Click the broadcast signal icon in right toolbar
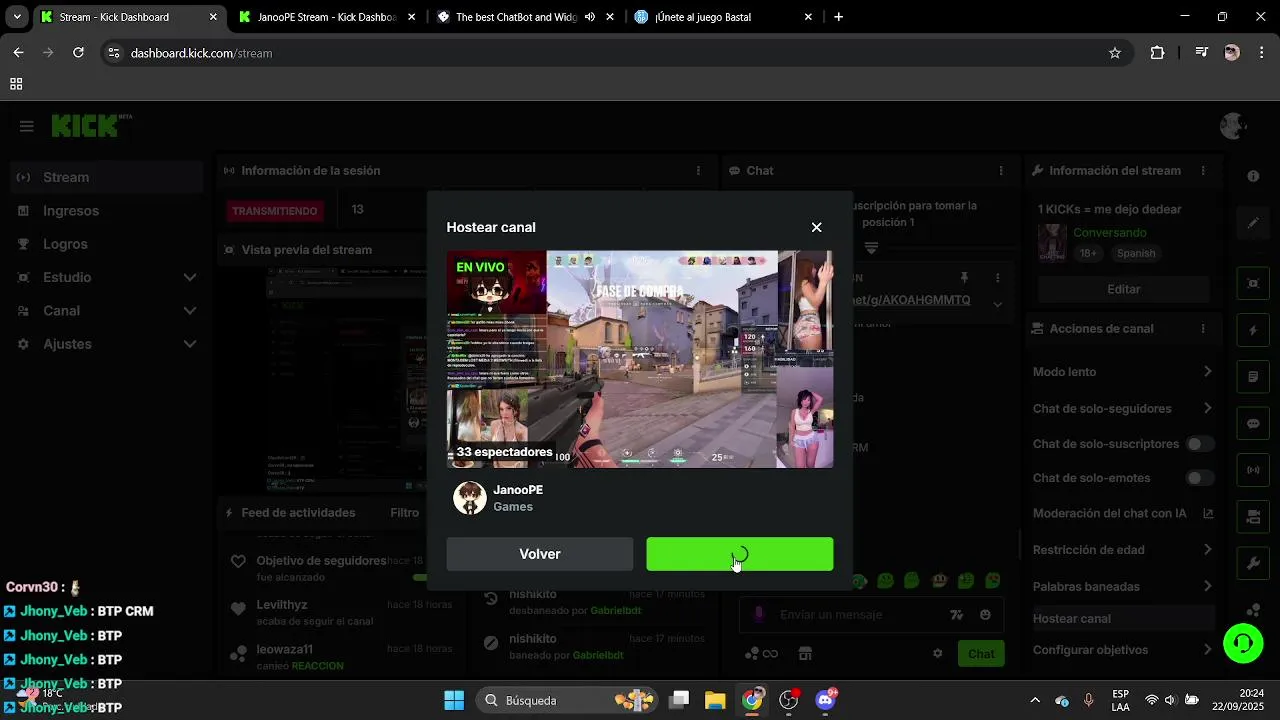This screenshot has height=720, width=1280. 1253,470
